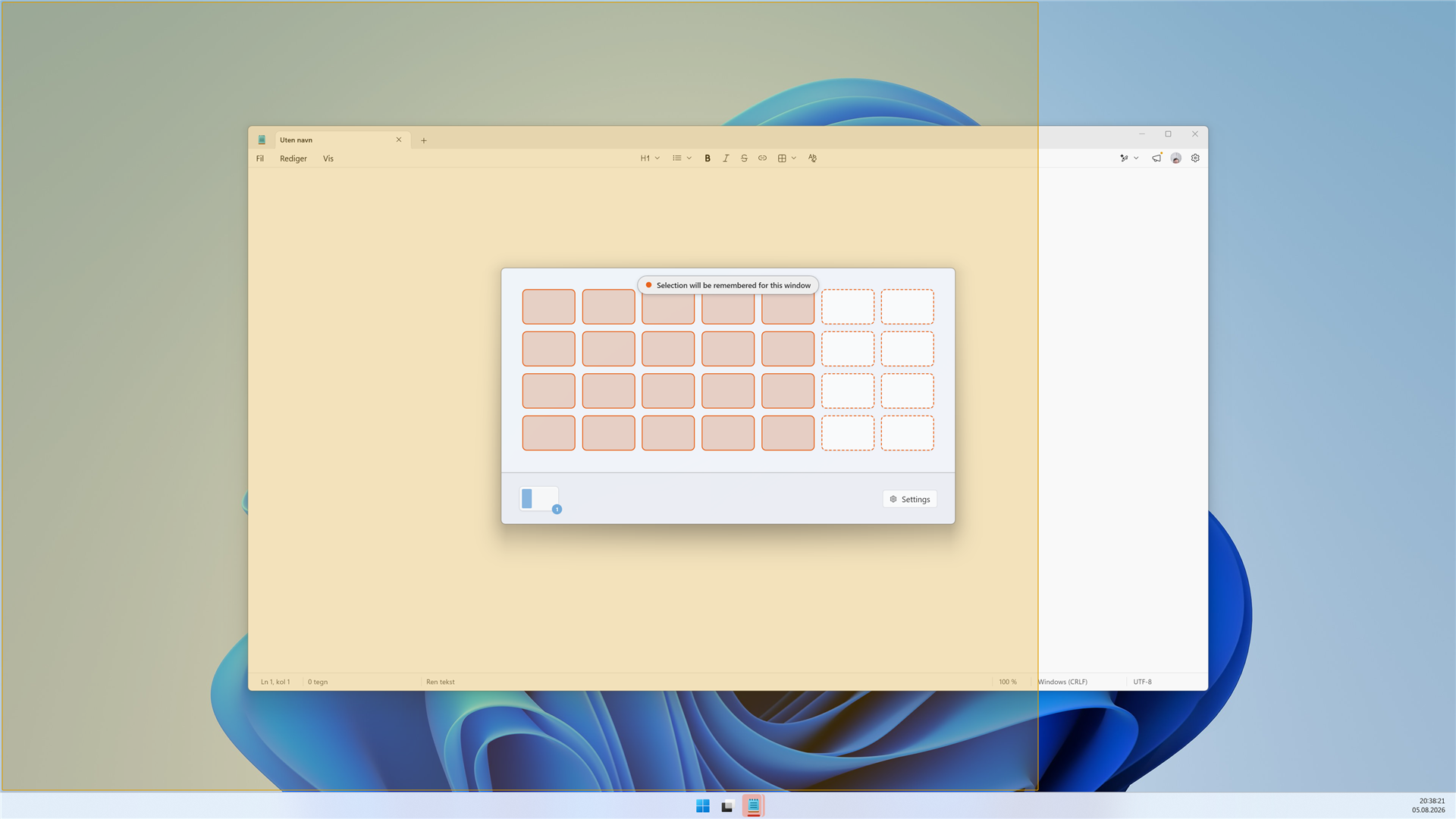Click the bulleted list icon
Screen dimensions: 1456x819
point(676,158)
